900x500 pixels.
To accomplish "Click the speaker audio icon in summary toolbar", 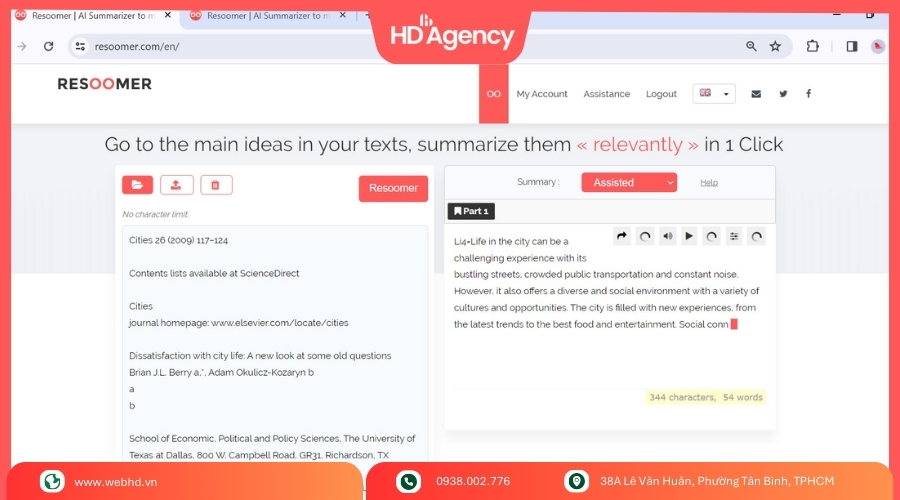I will (x=667, y=236).
